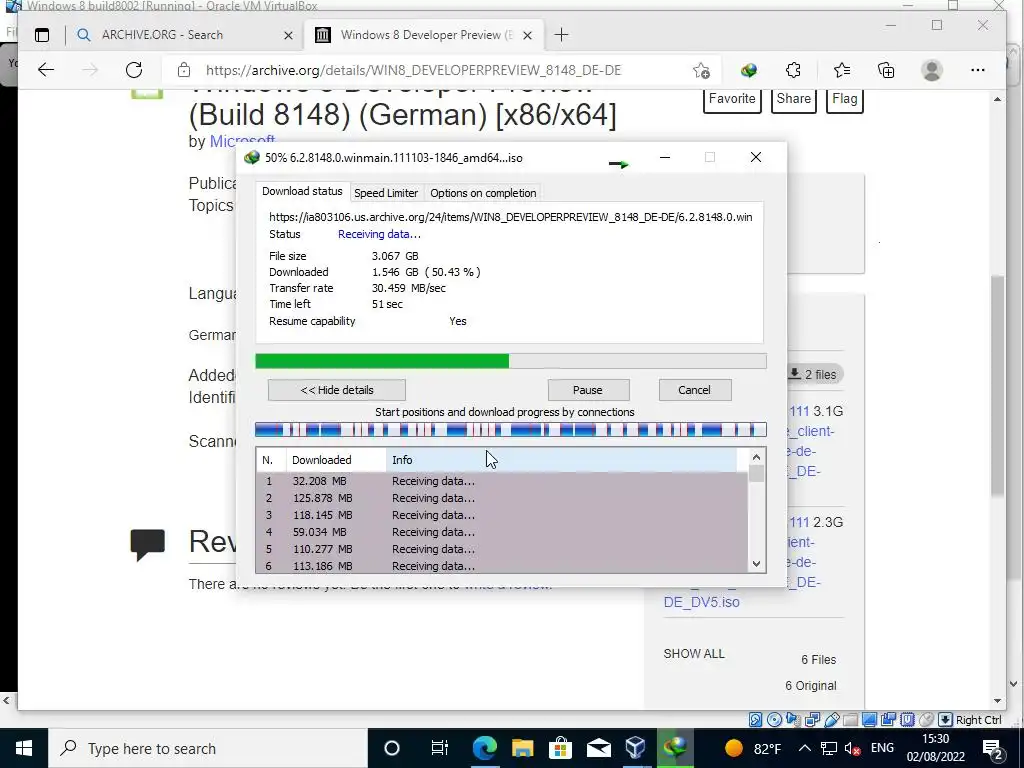Click Hide details in the download dialog

(337, 390)
